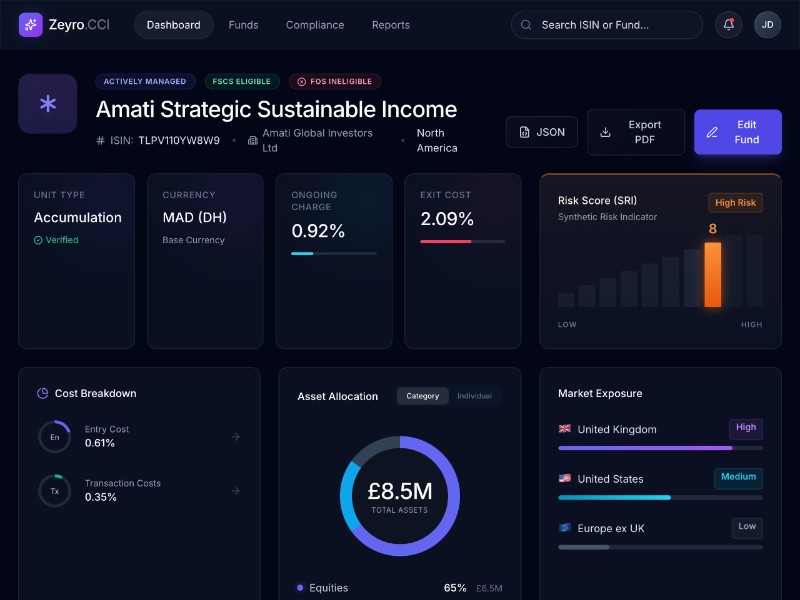Open the notifications bell
Screen dimensions: 800x600
[x=728, y=25]
